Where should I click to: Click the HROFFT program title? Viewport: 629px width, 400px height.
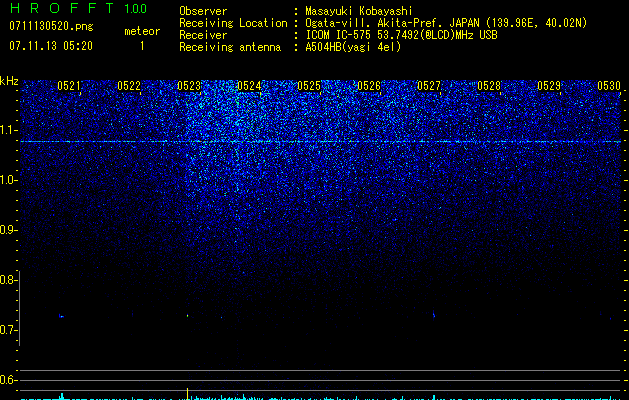[62, 8]
